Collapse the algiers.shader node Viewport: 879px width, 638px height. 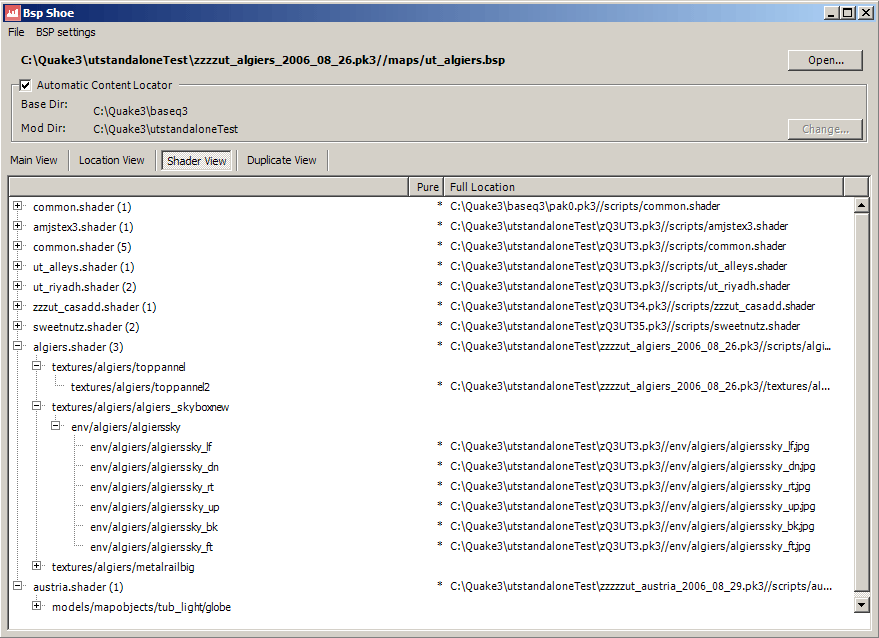(x=18, y=346)
